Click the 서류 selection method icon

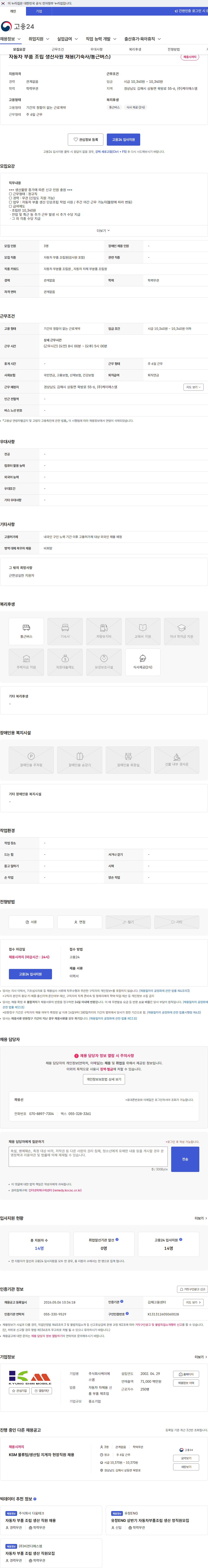[31, 922]
